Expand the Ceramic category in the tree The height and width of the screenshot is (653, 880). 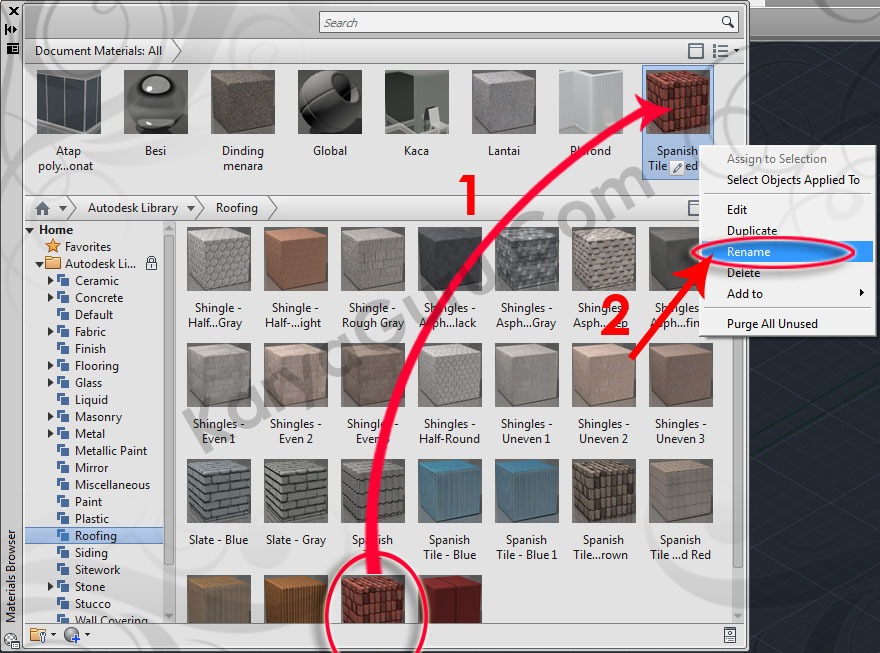tap(51, 281)
